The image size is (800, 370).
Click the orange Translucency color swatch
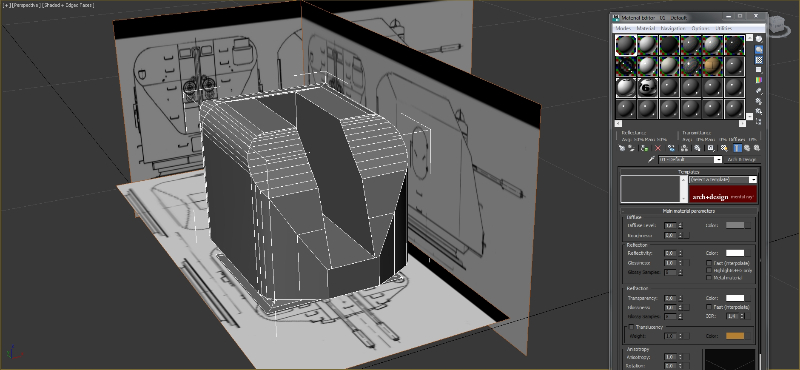pyautogui.click(x=735, y=336)
